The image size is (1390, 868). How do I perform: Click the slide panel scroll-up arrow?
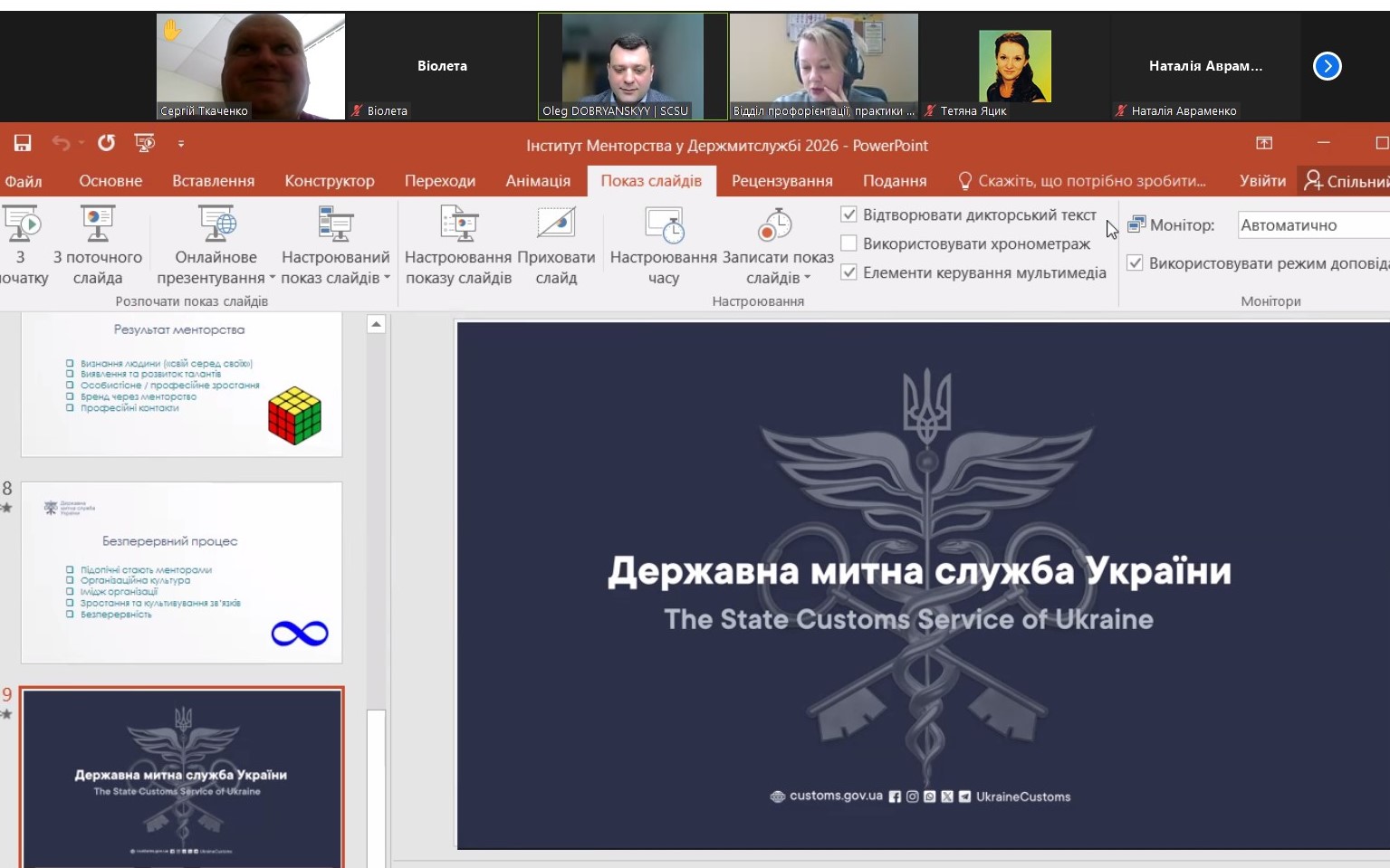coord(377,324)
